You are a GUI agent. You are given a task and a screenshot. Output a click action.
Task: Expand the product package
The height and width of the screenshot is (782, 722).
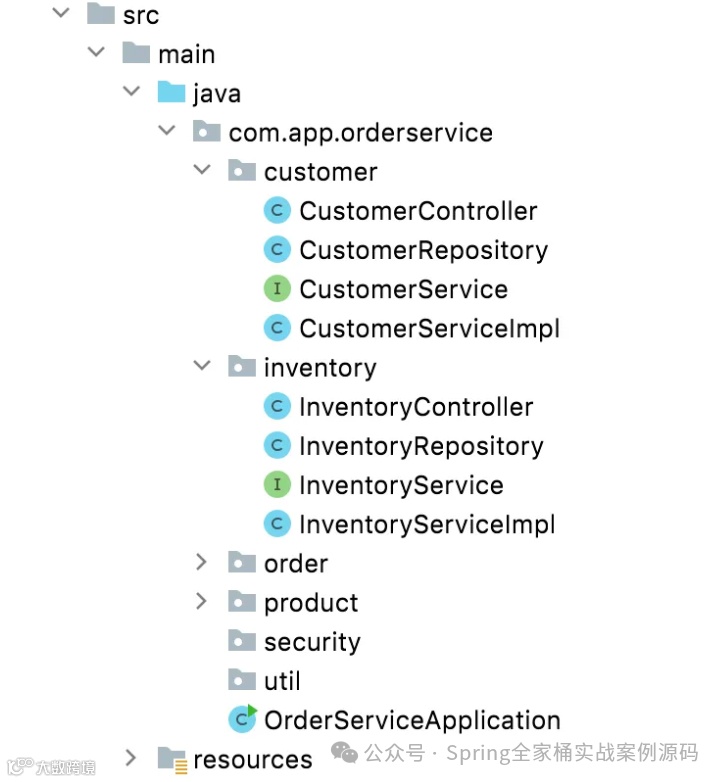202,602
